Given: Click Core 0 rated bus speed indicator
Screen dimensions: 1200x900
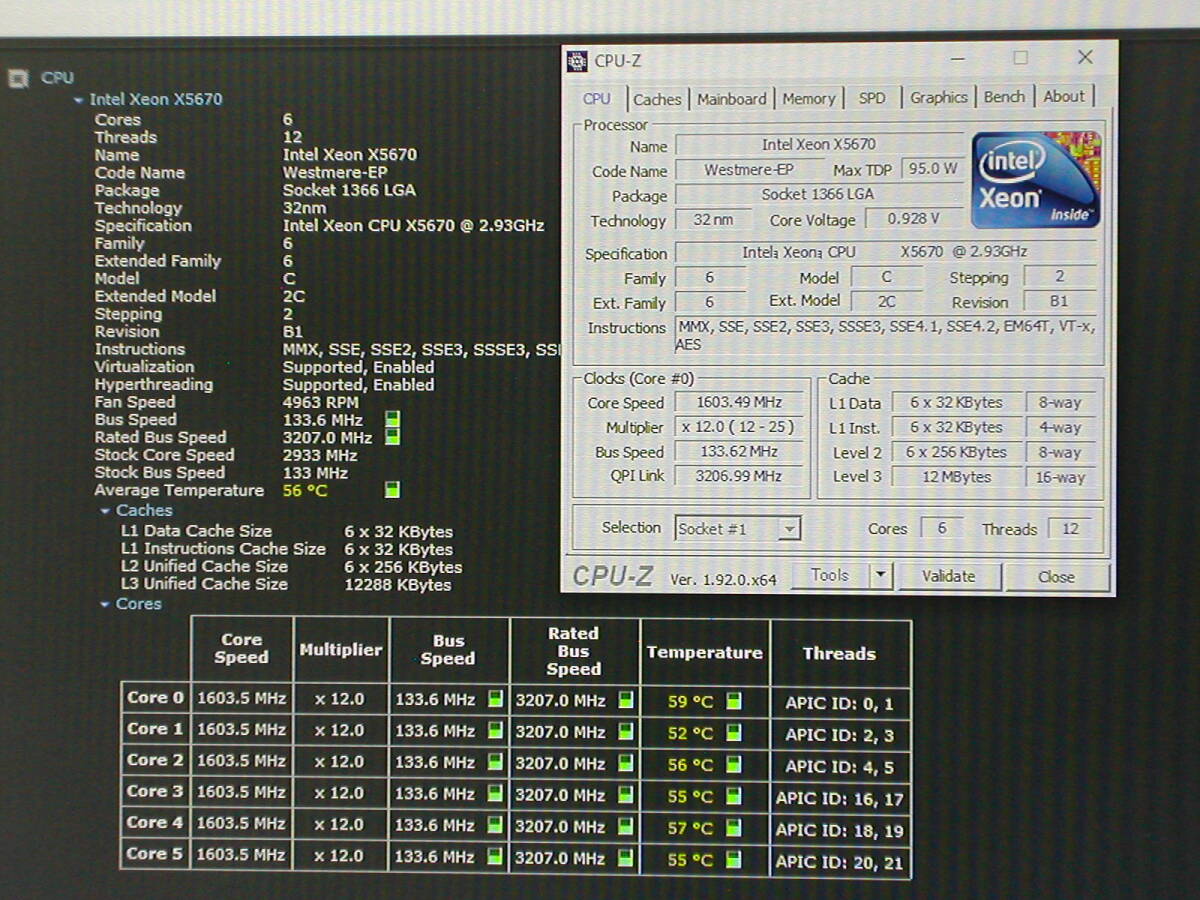Looking at the screenshot, I should click(x=626, y=700).
